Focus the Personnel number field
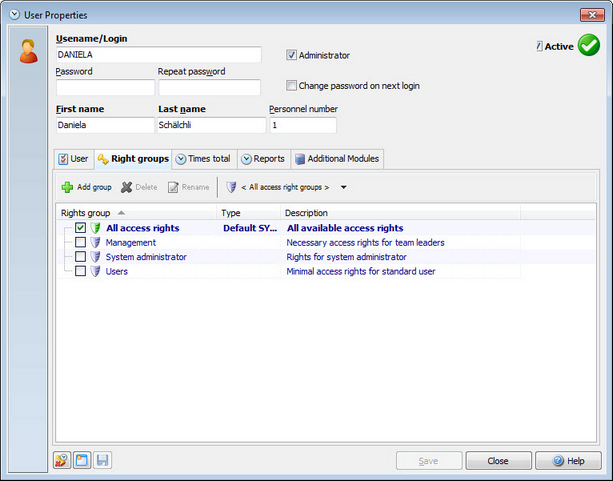 (303, 125)
